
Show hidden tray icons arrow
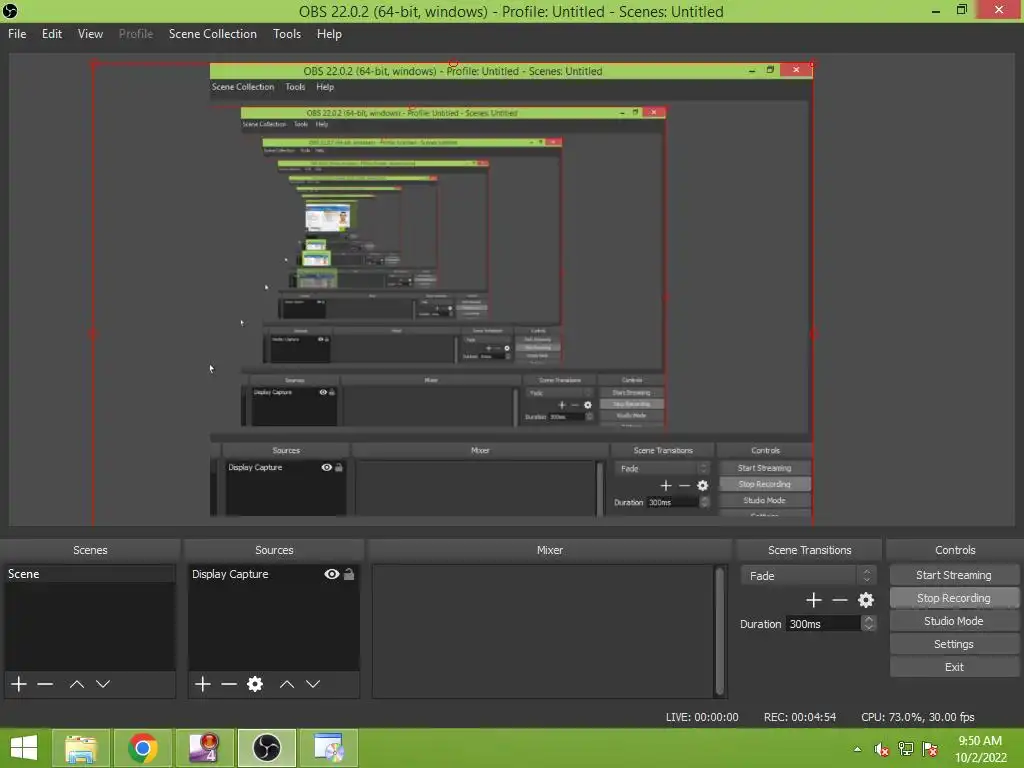coord(857,749)
